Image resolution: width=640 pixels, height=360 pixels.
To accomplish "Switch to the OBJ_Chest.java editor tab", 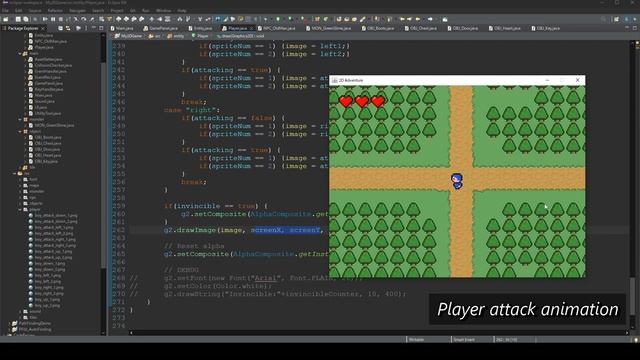I will click(x=421, y=28).
